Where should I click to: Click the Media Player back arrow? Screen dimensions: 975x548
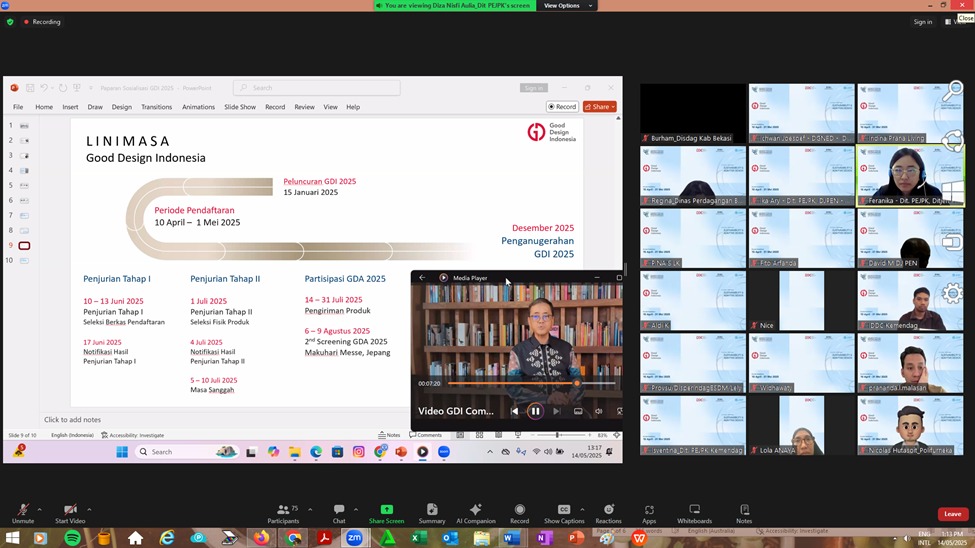422,277
